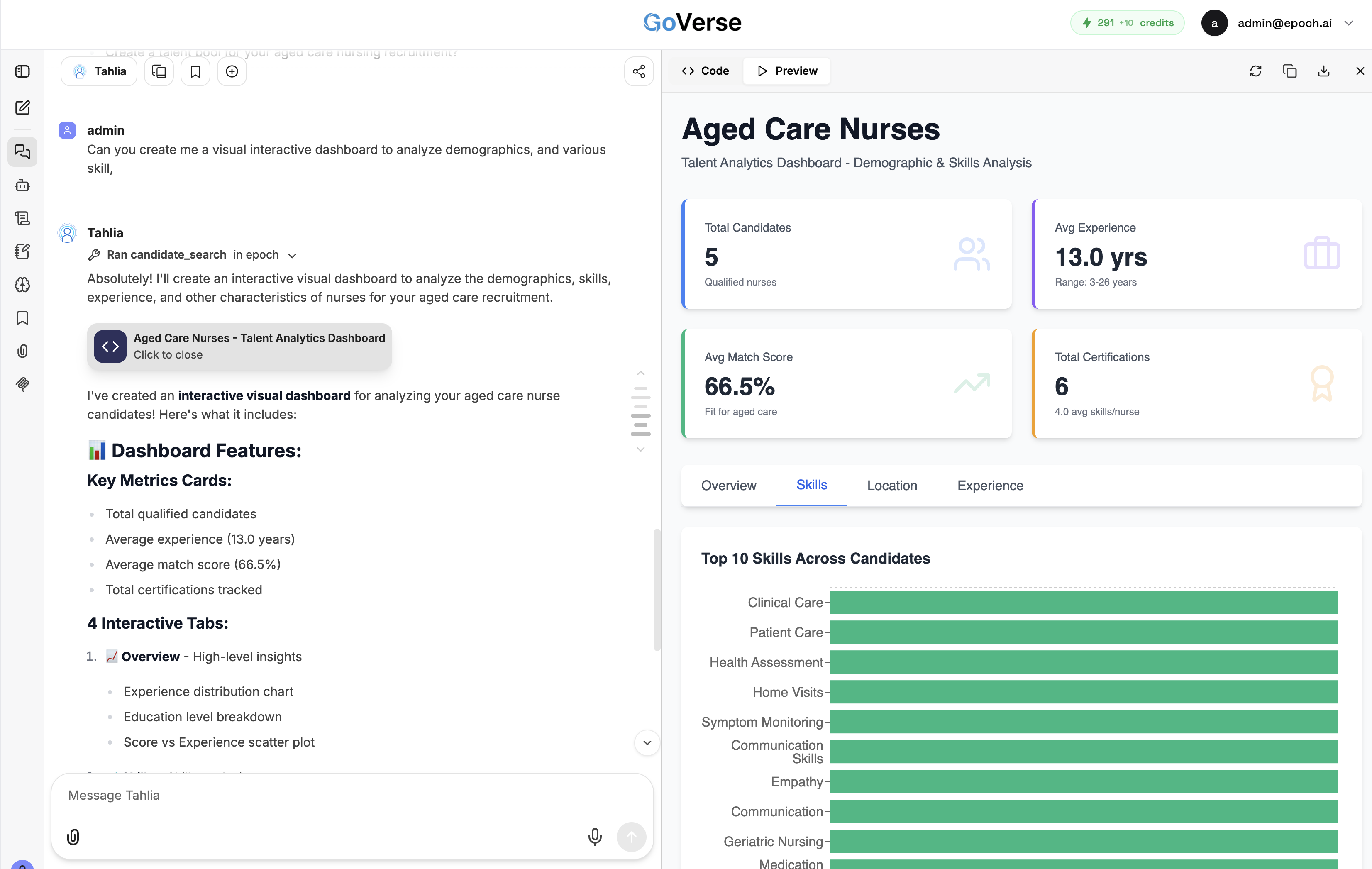The image size is (1372, 869).
Task: Click the plus circle icon in chat header
Action: pyautogui.click(x=232, y=71)
